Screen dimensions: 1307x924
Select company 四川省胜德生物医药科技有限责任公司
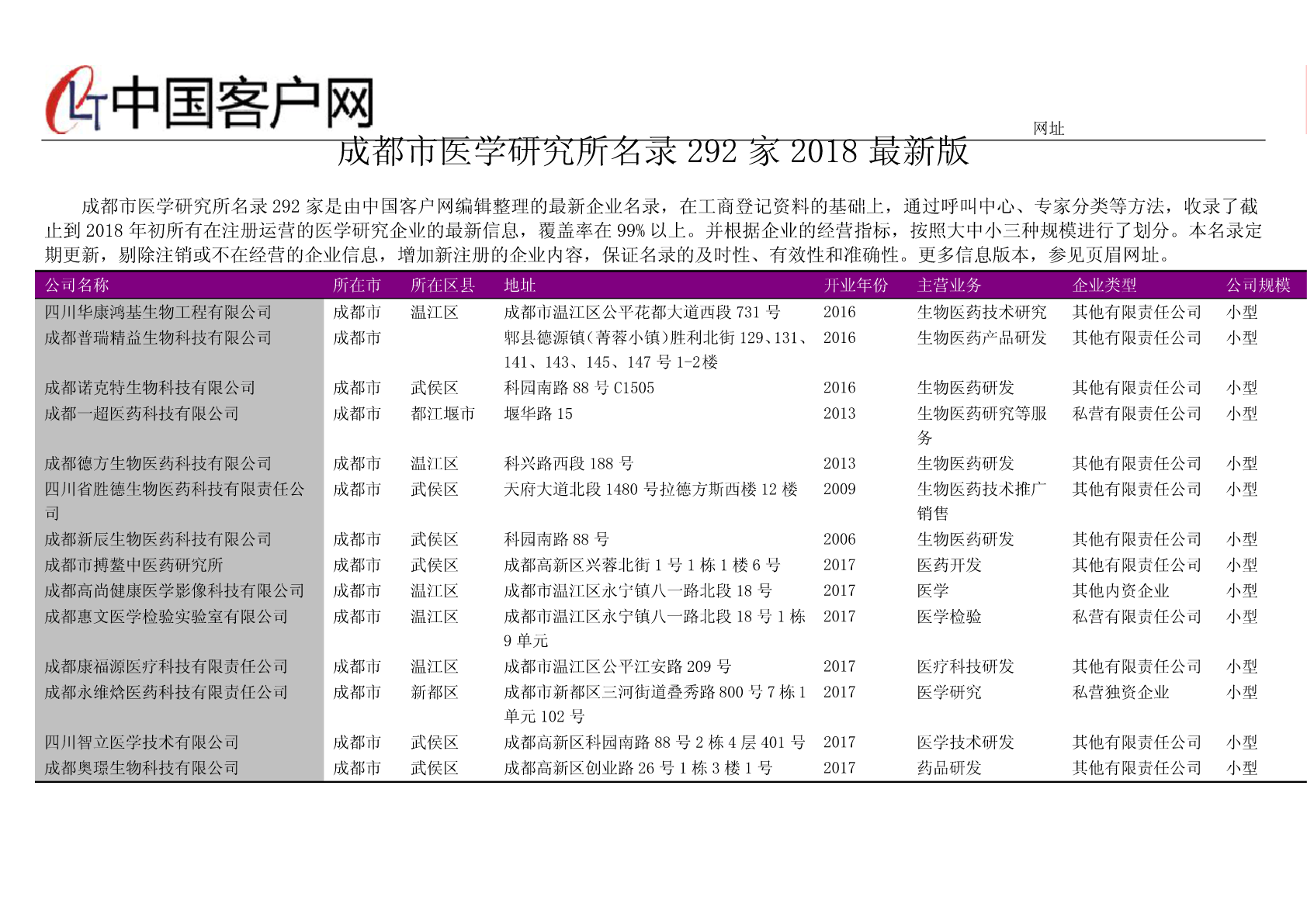click(175, 501)
